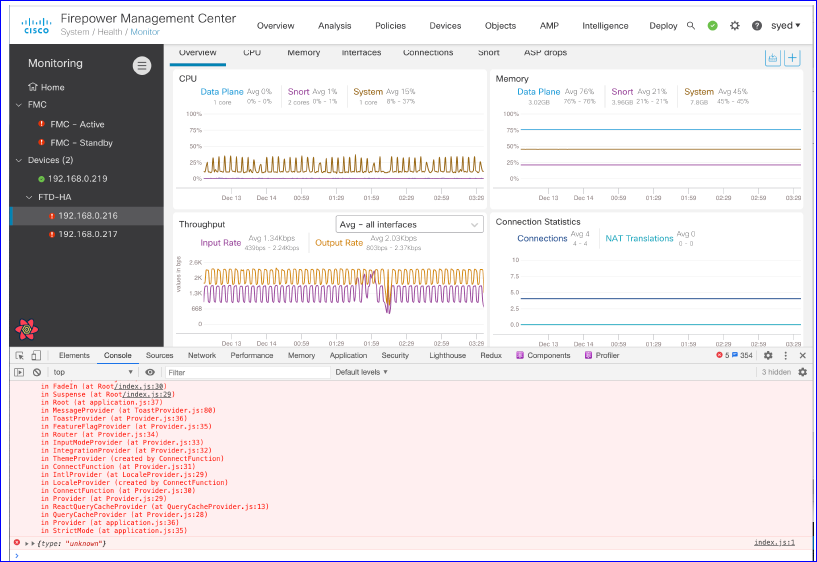Clear the console with the ban icon
The height and width of the screenshot is (562, 817).
[x=37, y=372]
